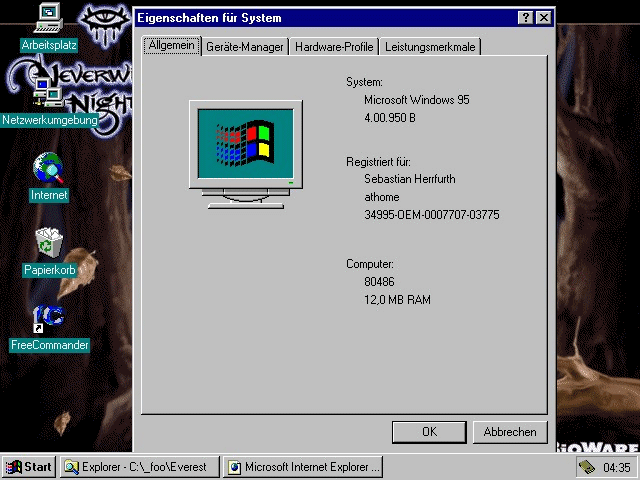
Task: Click the tray hardware icon beside clock
Action: [586, 467]
